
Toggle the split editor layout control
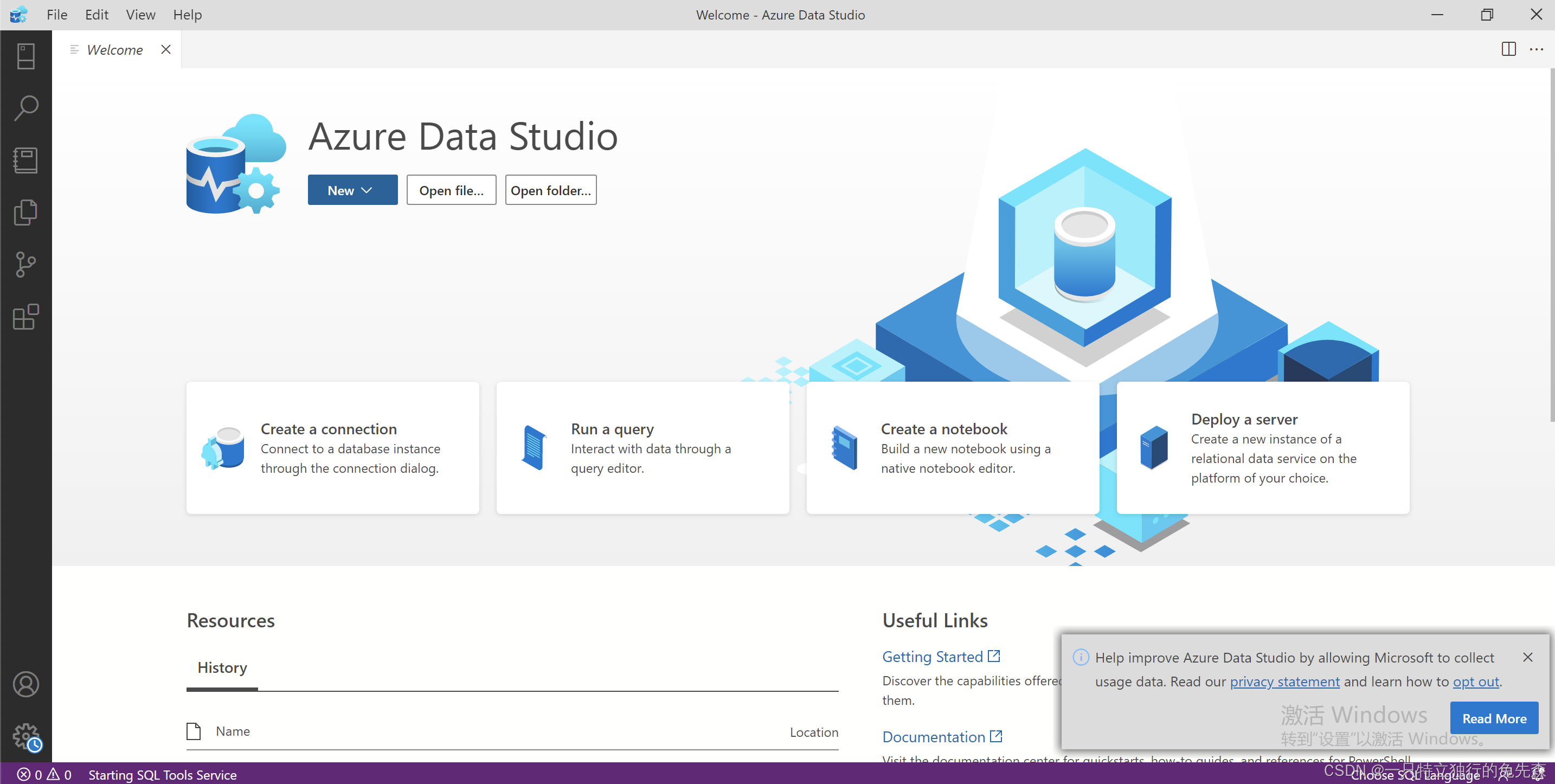1508,49
